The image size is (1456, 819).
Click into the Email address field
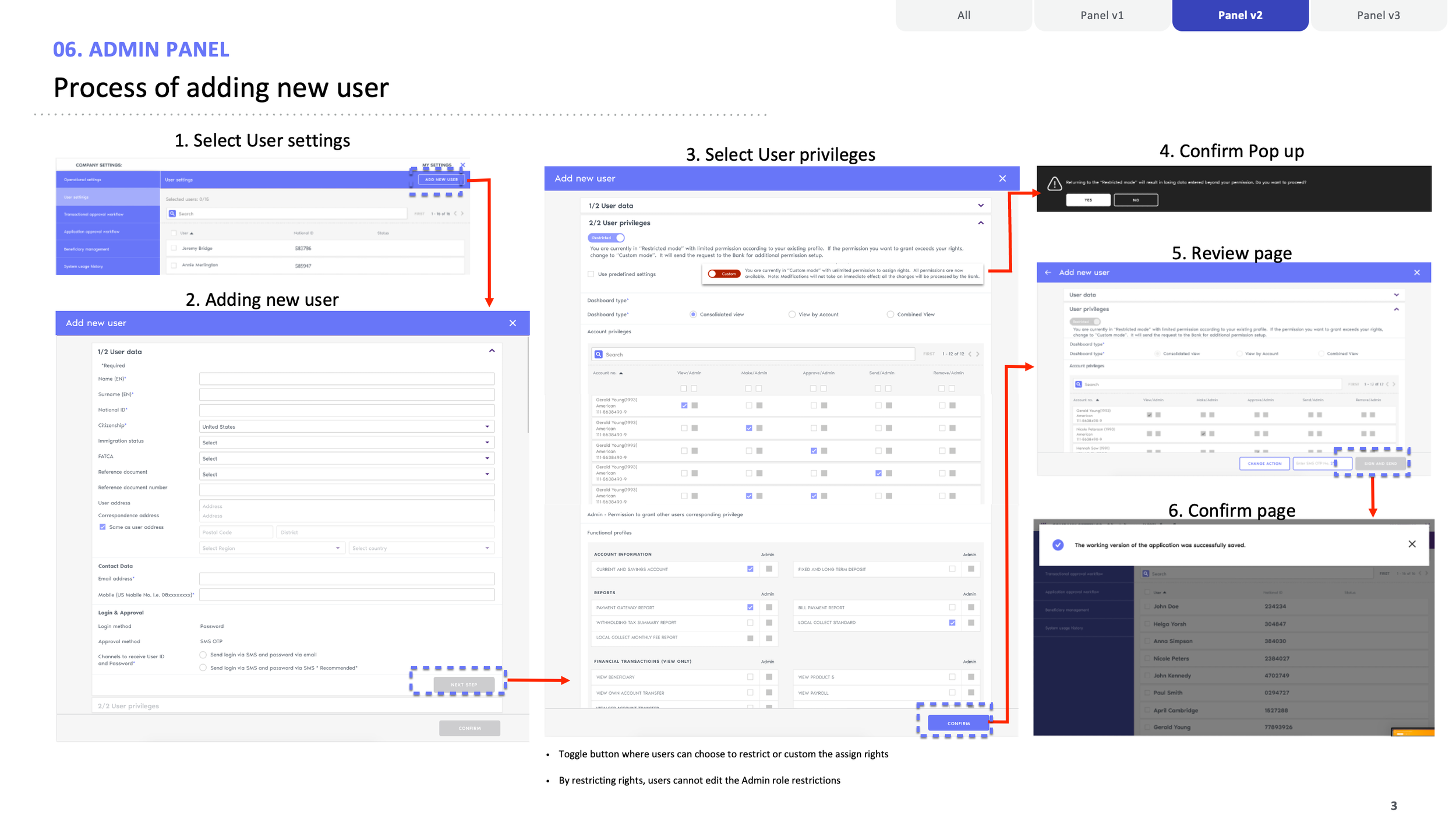pyautogui.click(x=347, y=579)
